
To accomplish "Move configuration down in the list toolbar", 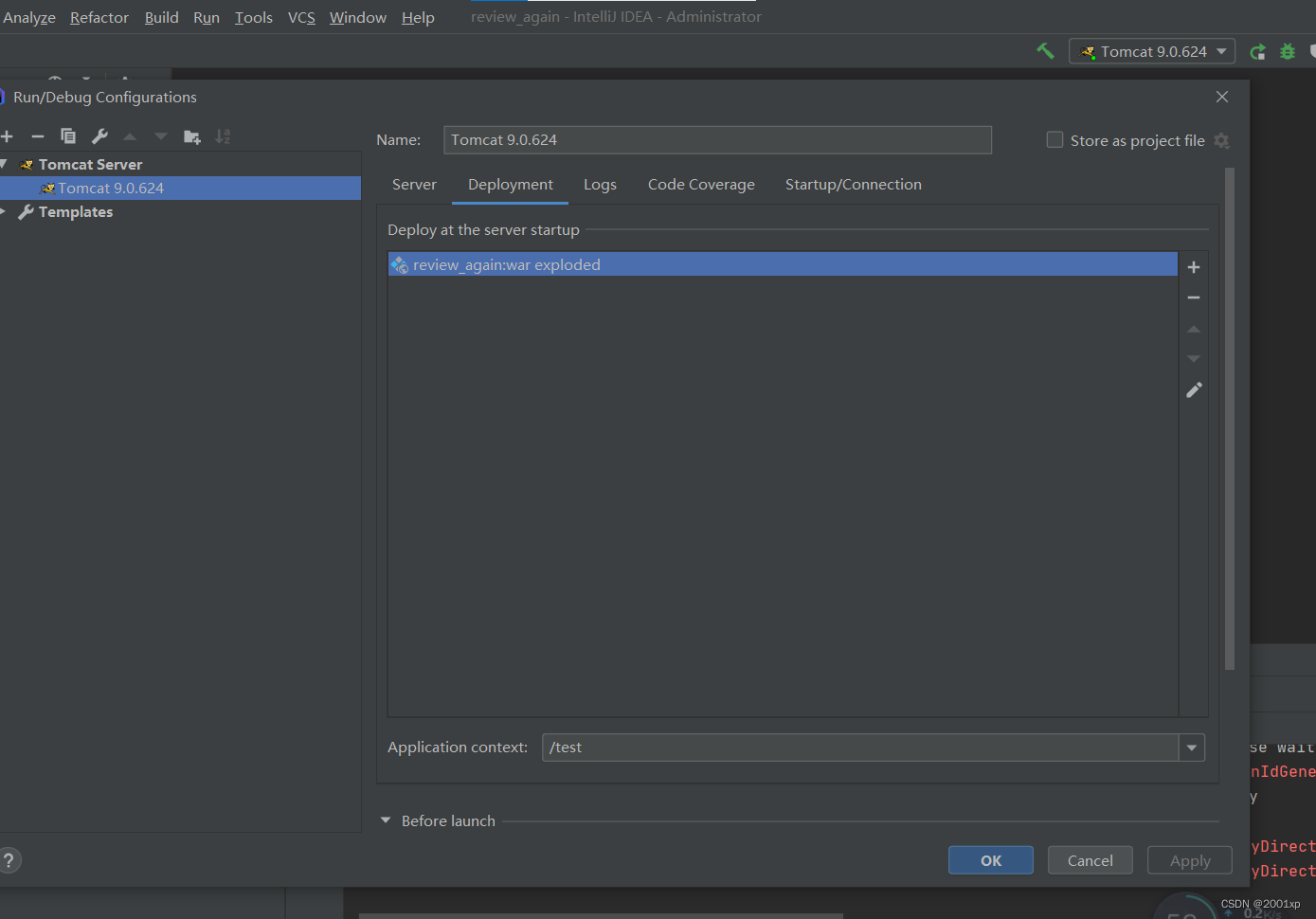I will point(161,136).
